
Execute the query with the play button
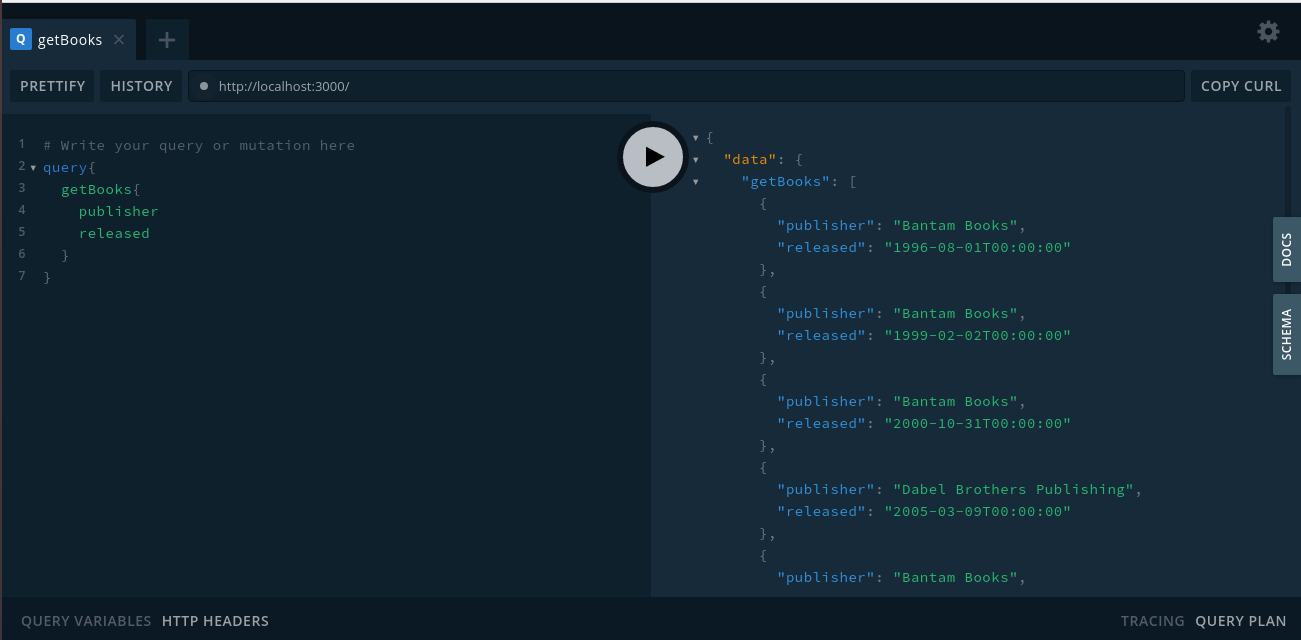[x=652, y=156]
